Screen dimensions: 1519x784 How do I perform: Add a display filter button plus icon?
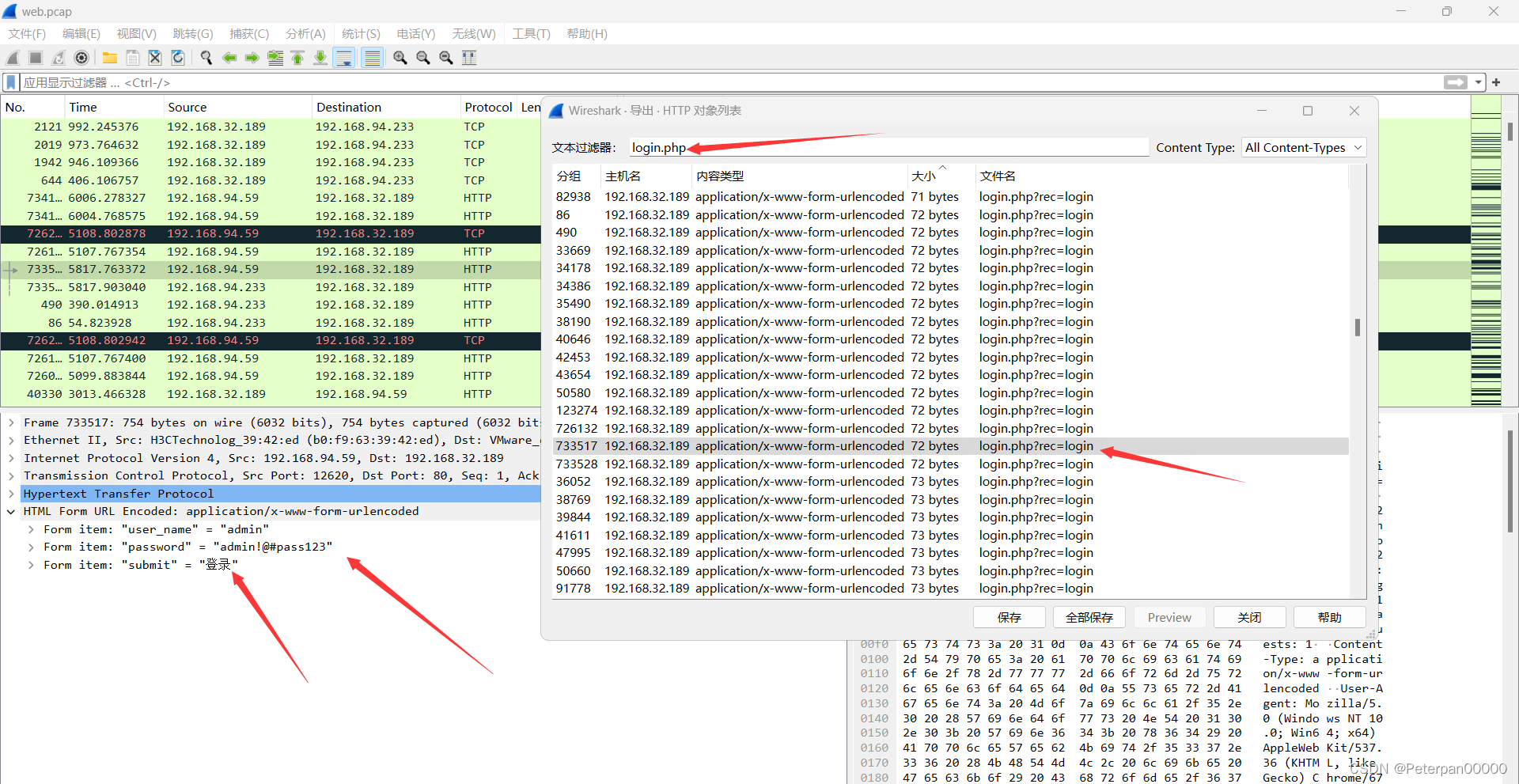click(x=1496, y=82)
